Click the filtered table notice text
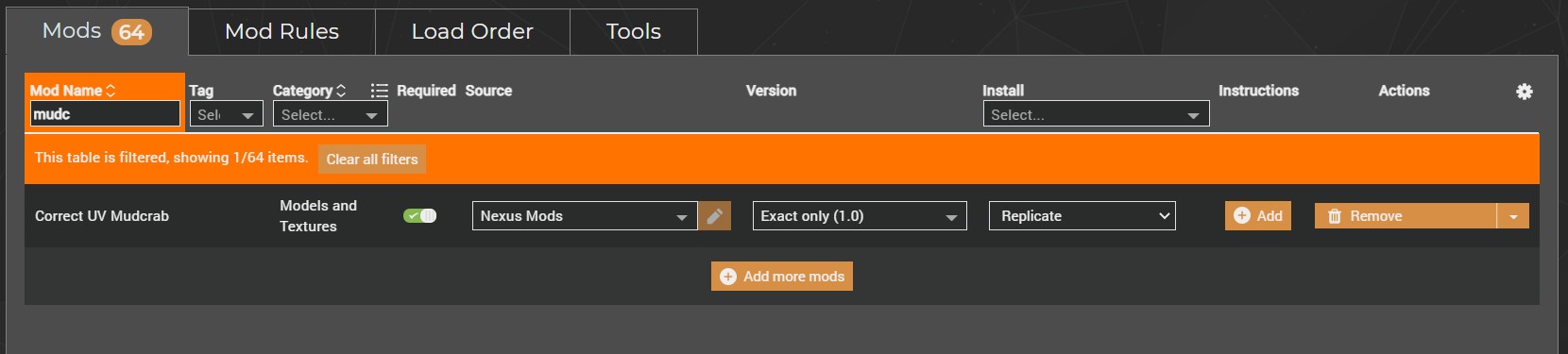The height and width of the screenshot is (354, 1568). pos(172,158)
